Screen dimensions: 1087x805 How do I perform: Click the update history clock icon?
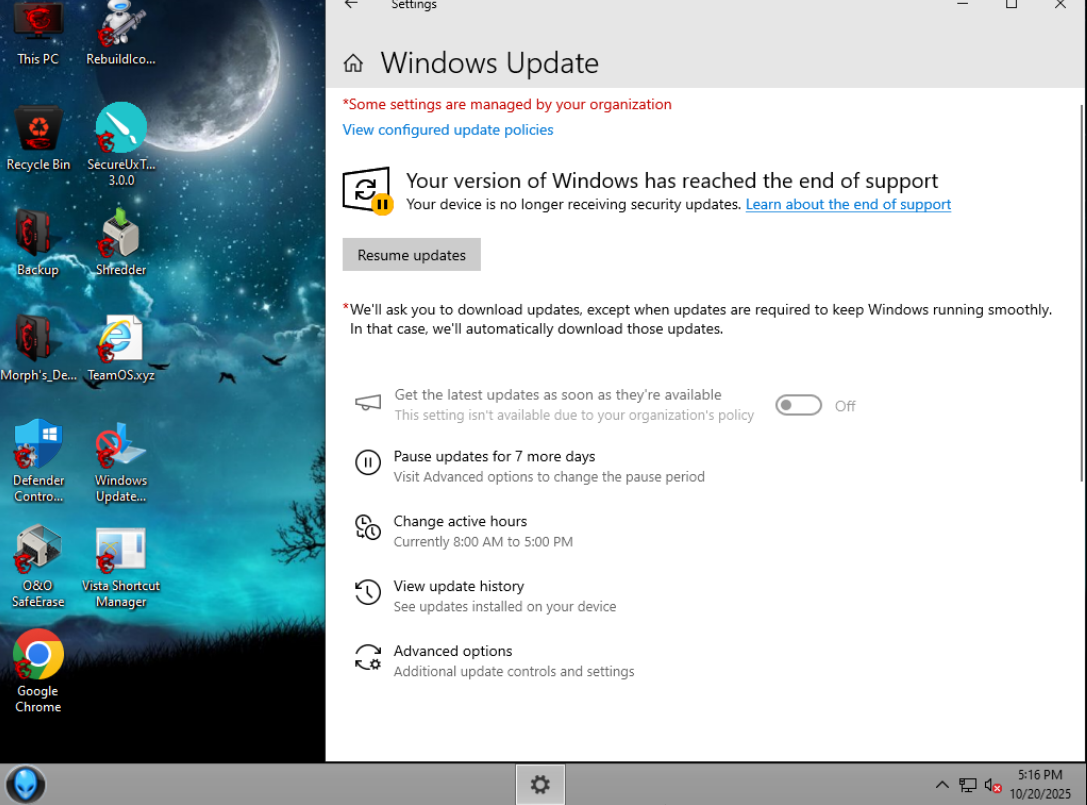[368, 592]
